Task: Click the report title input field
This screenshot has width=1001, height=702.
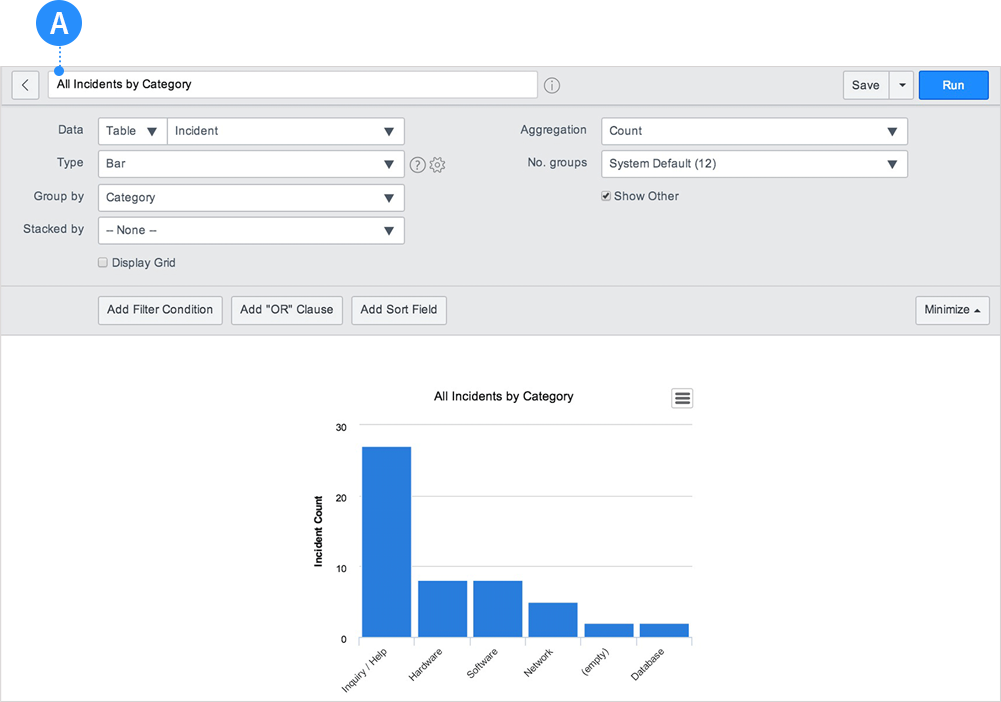Action: pos(293,85)
